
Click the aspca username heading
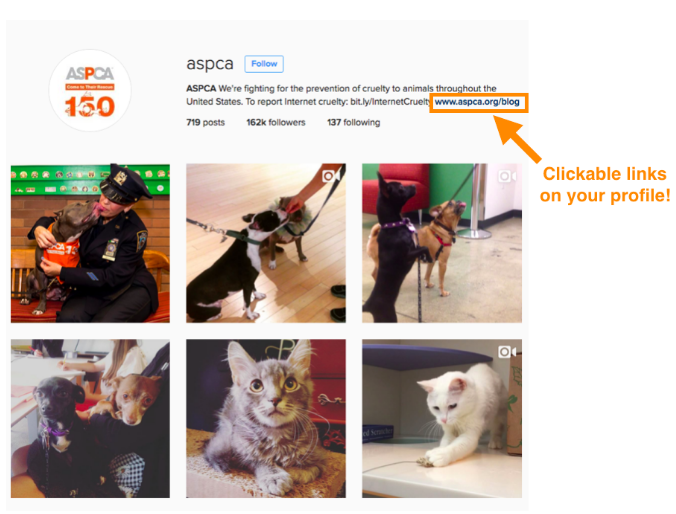[210, 64]
